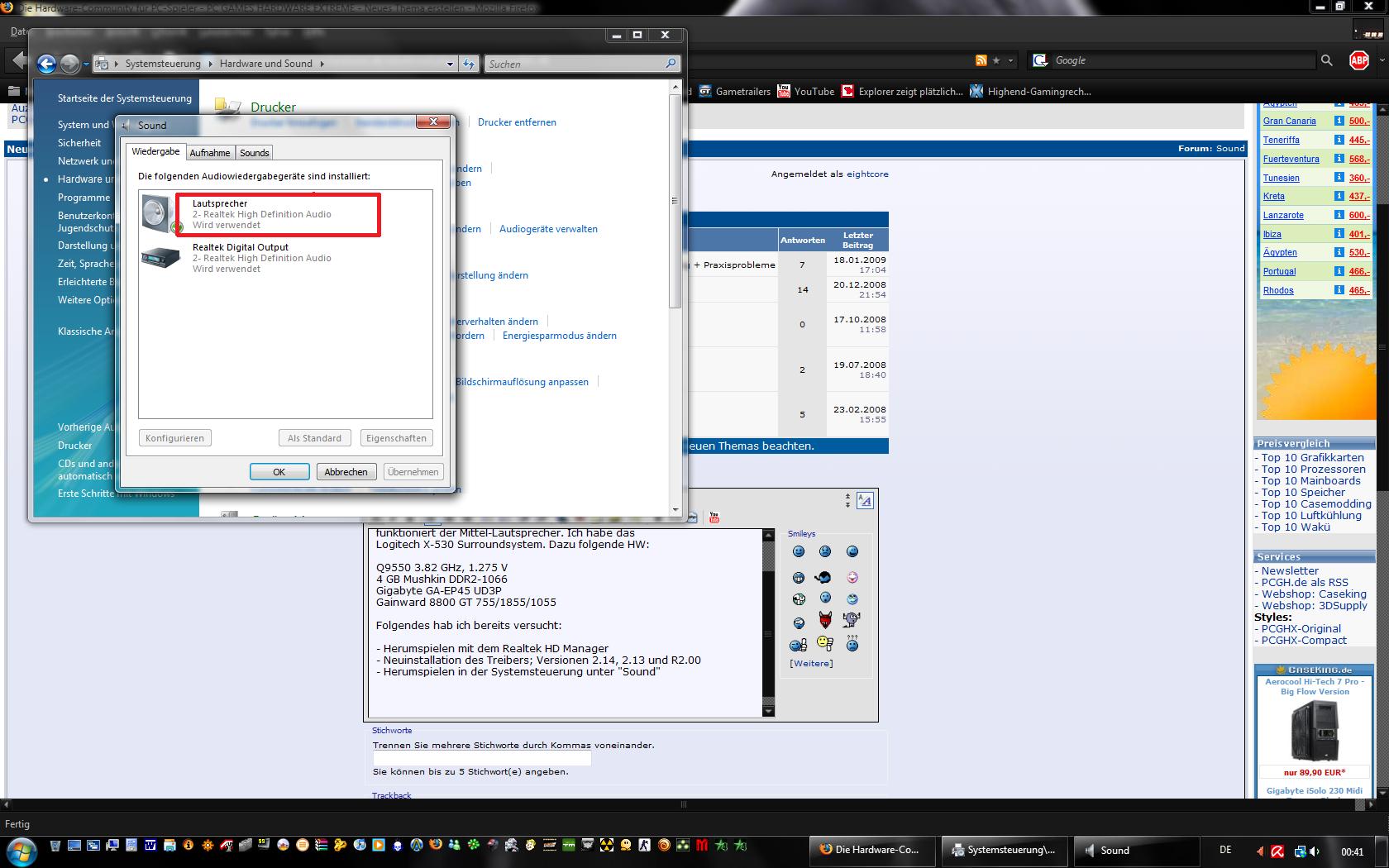Focus the Suchen field in Systemsteuerung
Viewport: 1389px width, 868px height.
tap(575, 64)
